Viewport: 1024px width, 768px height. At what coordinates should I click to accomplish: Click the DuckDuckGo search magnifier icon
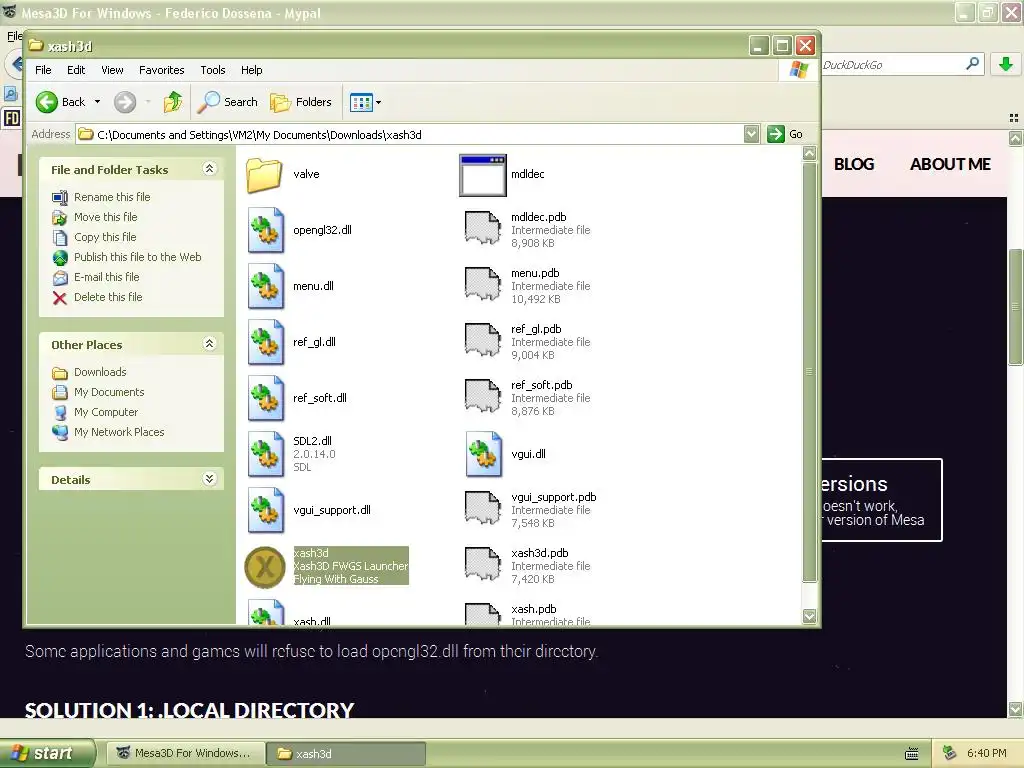click(x=972, y=63)
